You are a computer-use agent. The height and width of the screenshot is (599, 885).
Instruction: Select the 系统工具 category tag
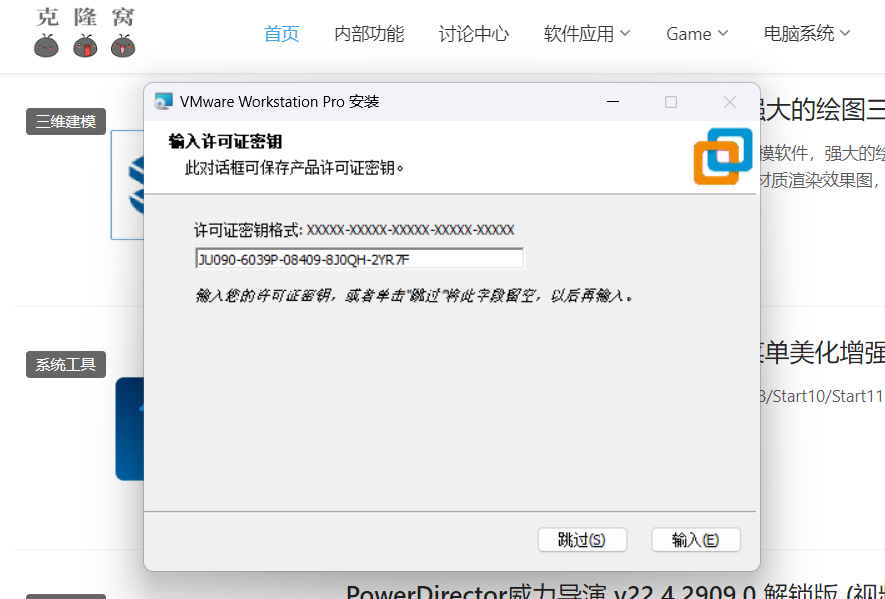tap(65, 364)
